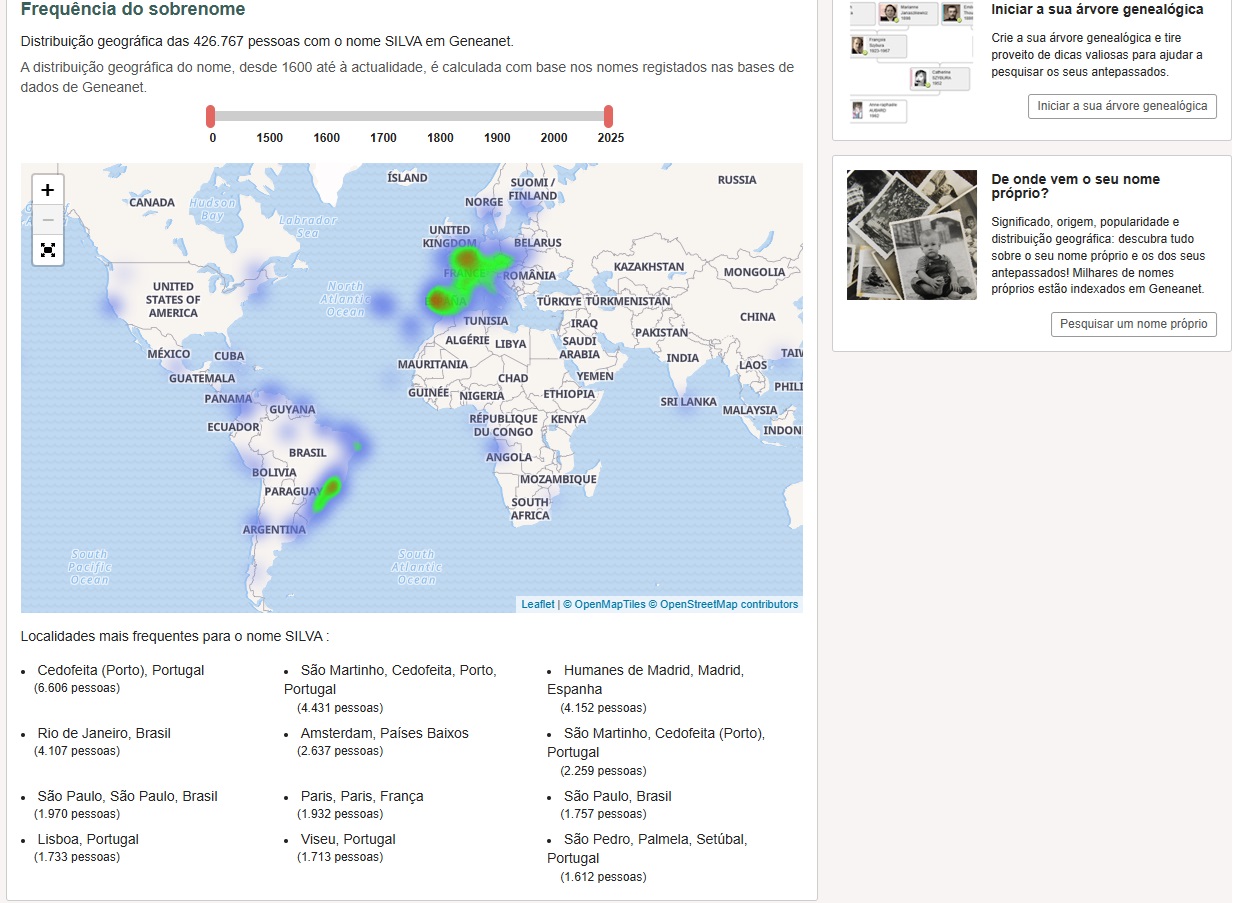
Task: Click the SOUTH AFRICA map label
Action: (530, 509)
